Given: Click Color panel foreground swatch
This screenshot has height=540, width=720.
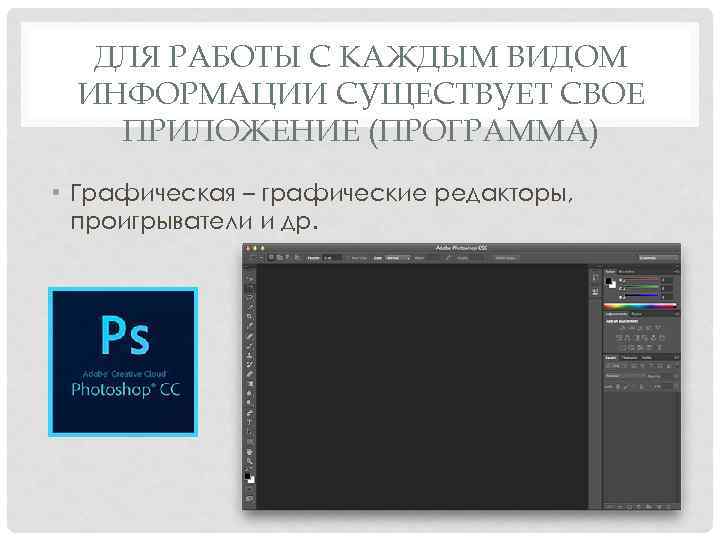Looking at the screenshot, I should pyautogui.click(x=608, y=281).
